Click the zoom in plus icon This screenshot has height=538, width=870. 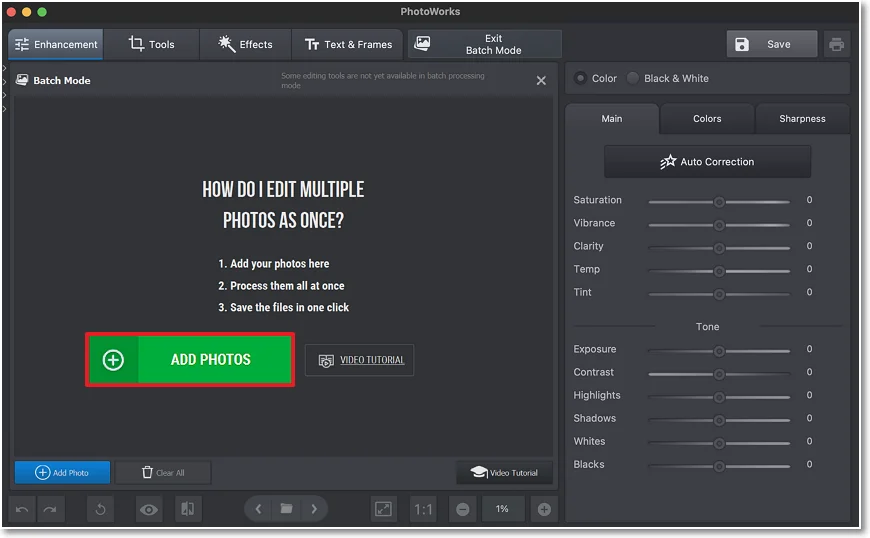pyautogui.click(x=544, y=509)
